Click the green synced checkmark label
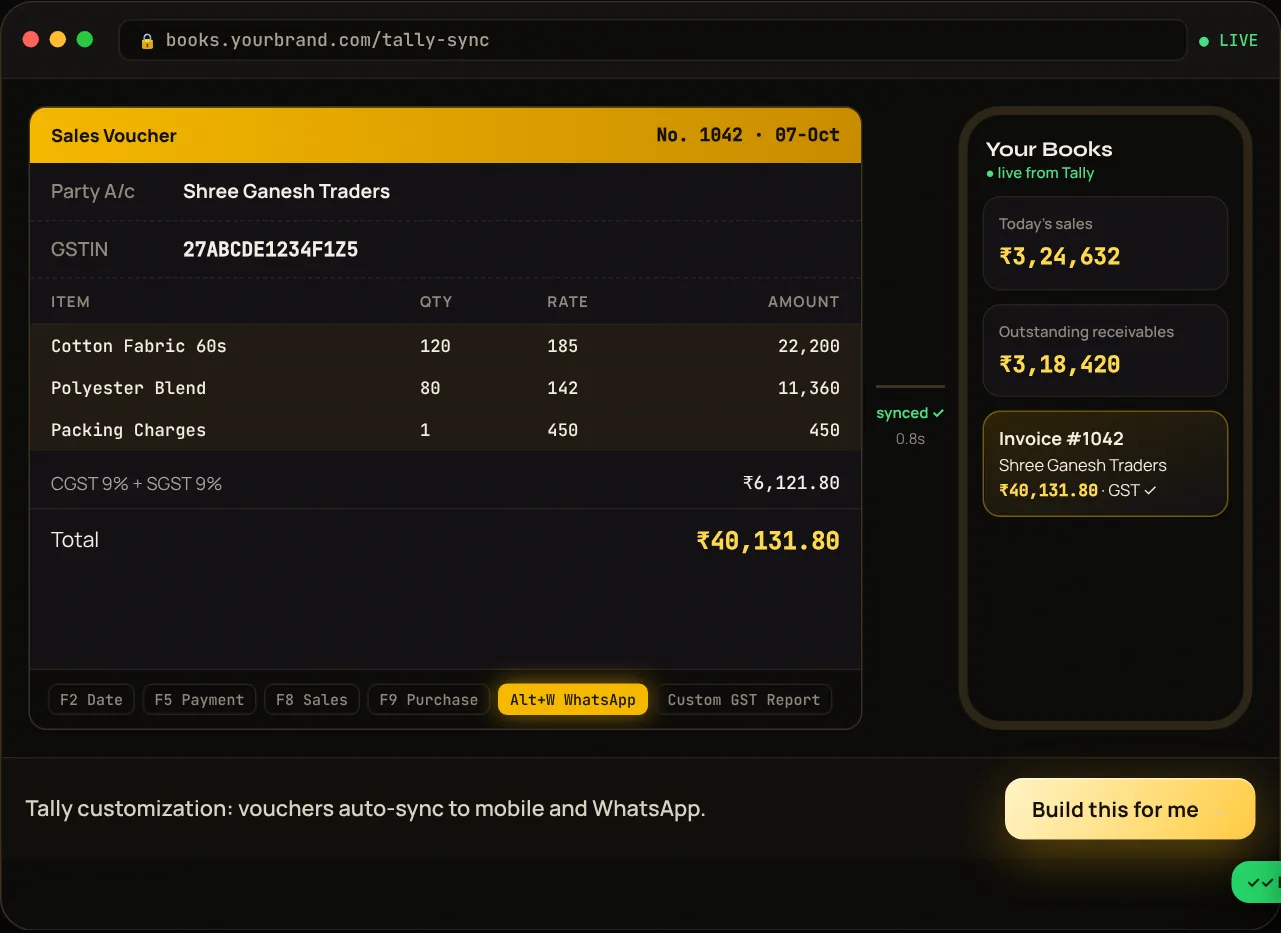1281x933 pixels. coord(910,413)
